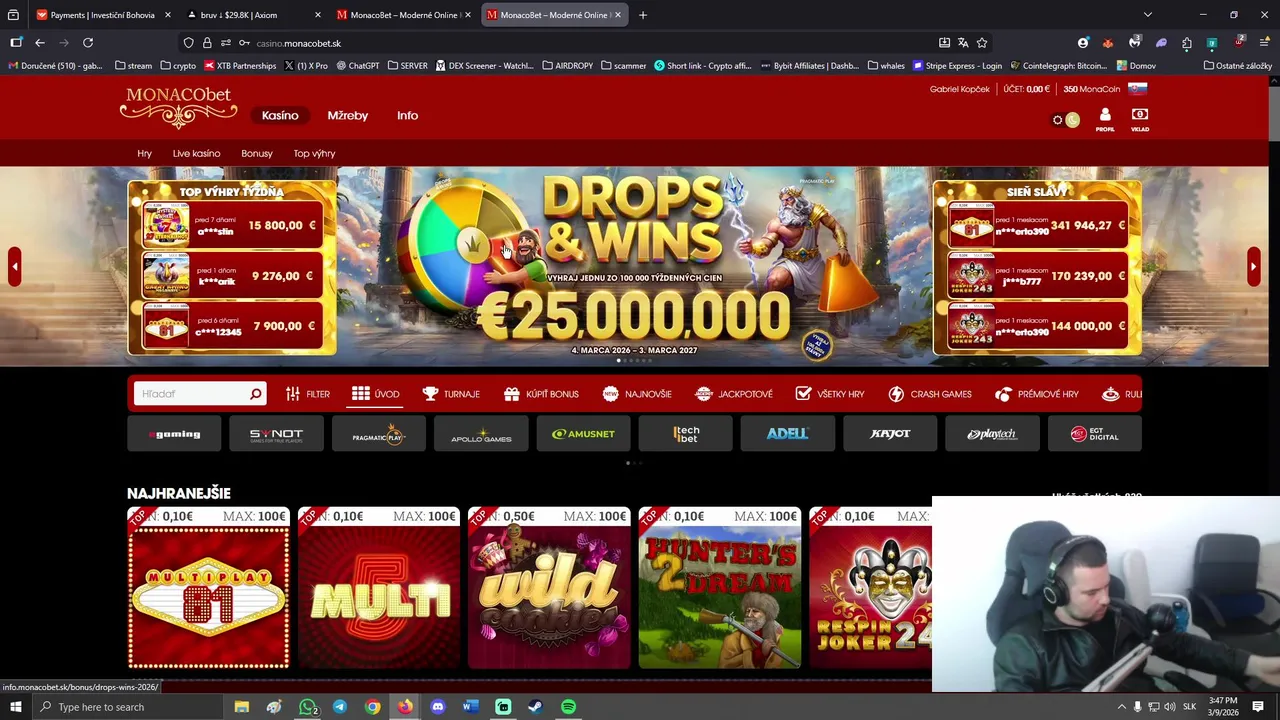Filter by Adell provider logo
This screenshot has height=720, width=1280.
click(x=788, y=434)
